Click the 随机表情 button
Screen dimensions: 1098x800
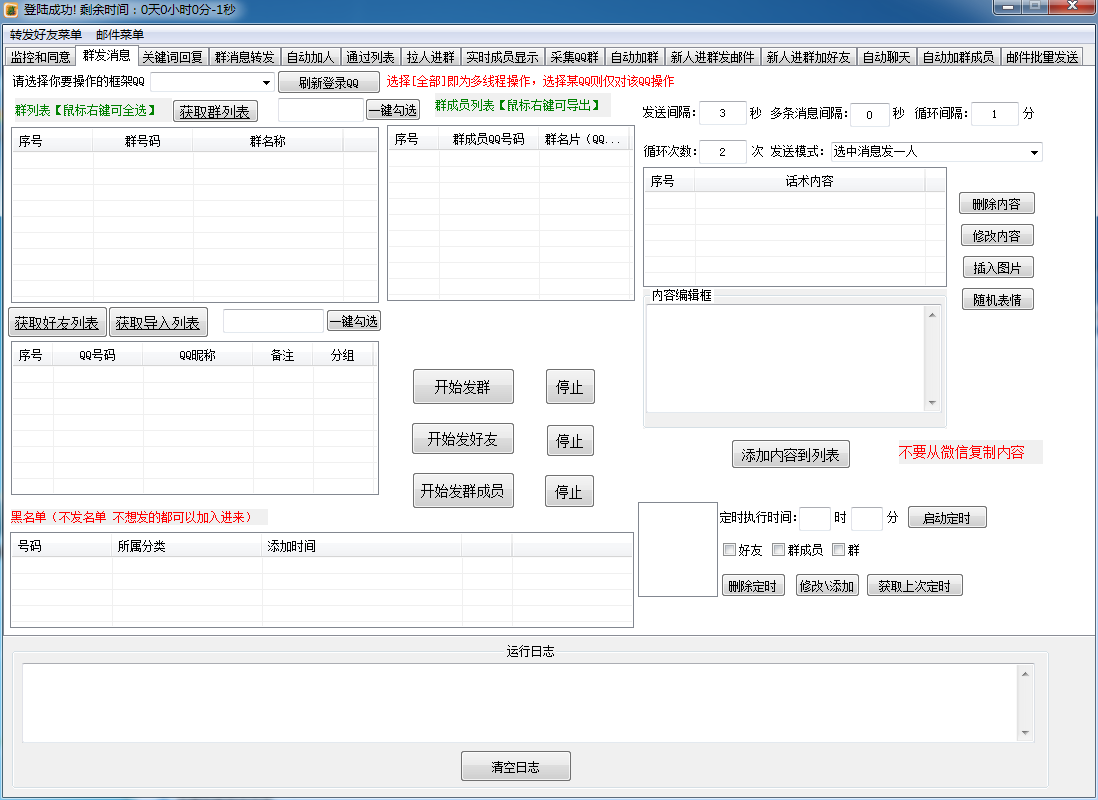point(997,300)
